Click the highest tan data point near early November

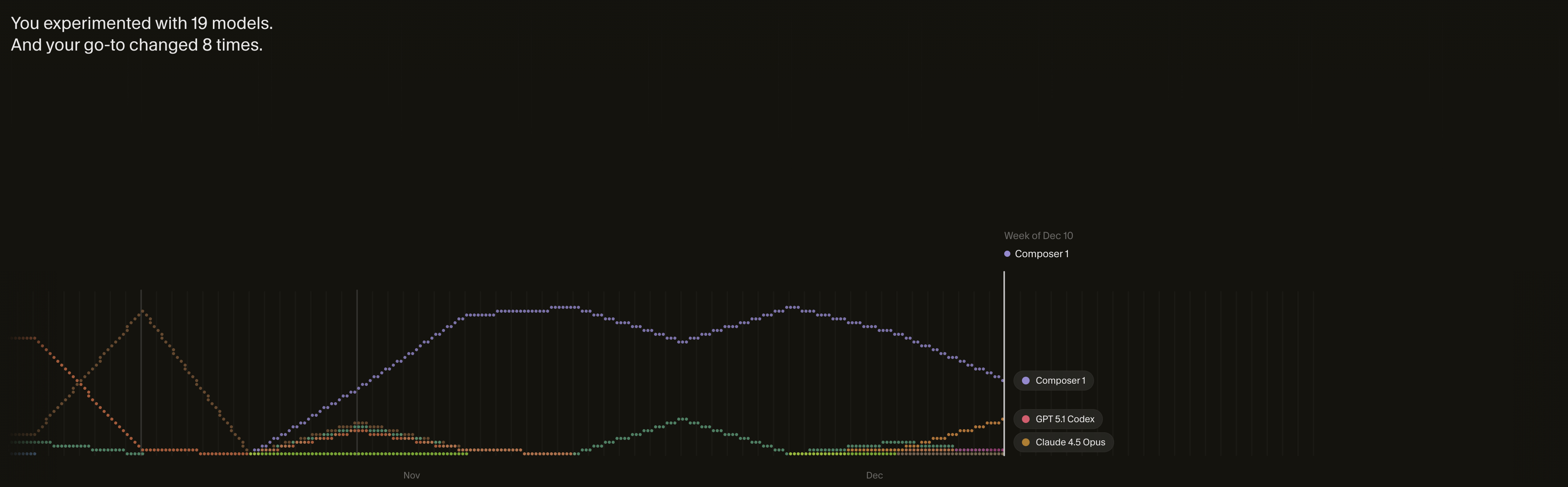[143, 312]
